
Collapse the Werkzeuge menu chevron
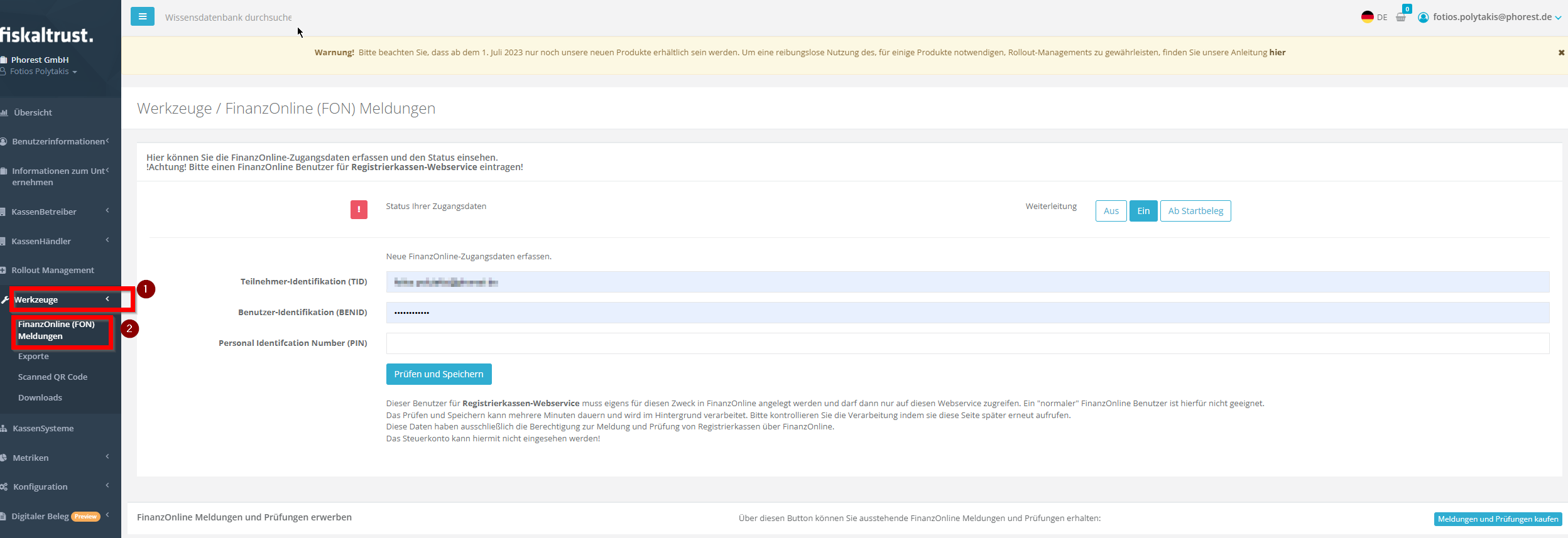[x=108, y=299]
